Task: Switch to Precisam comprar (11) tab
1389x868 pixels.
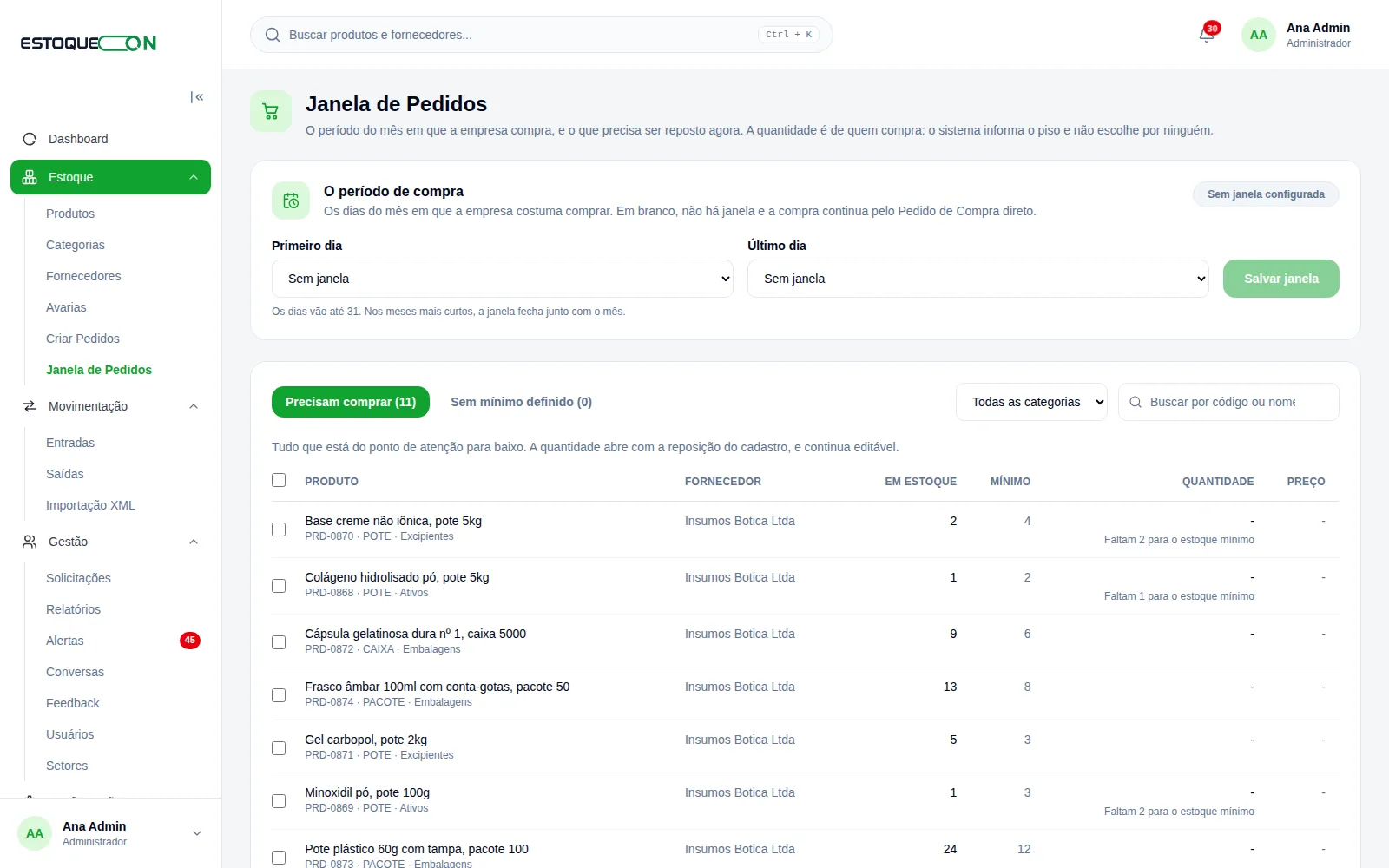Action: (351, 402)
